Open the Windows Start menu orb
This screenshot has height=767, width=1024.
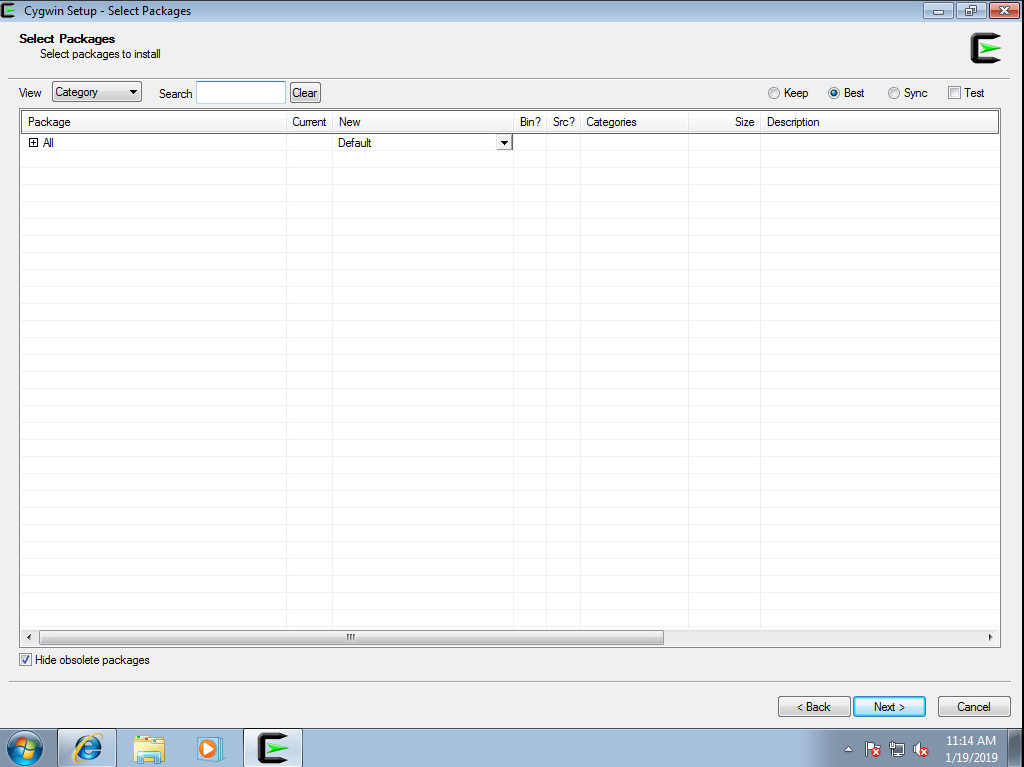(25, 748)
